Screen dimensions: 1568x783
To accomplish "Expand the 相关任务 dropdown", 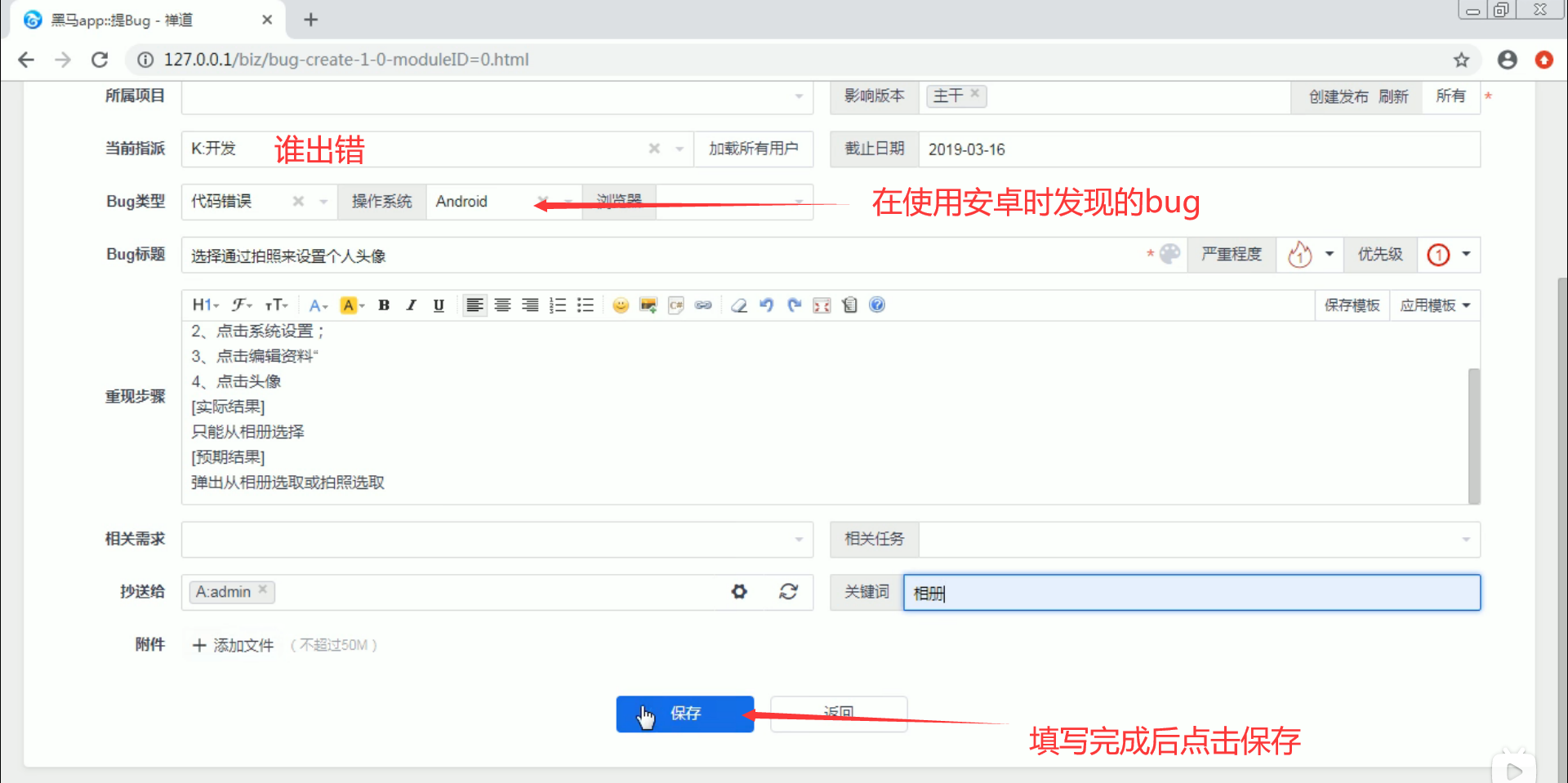I will (x=1466, y=539).
